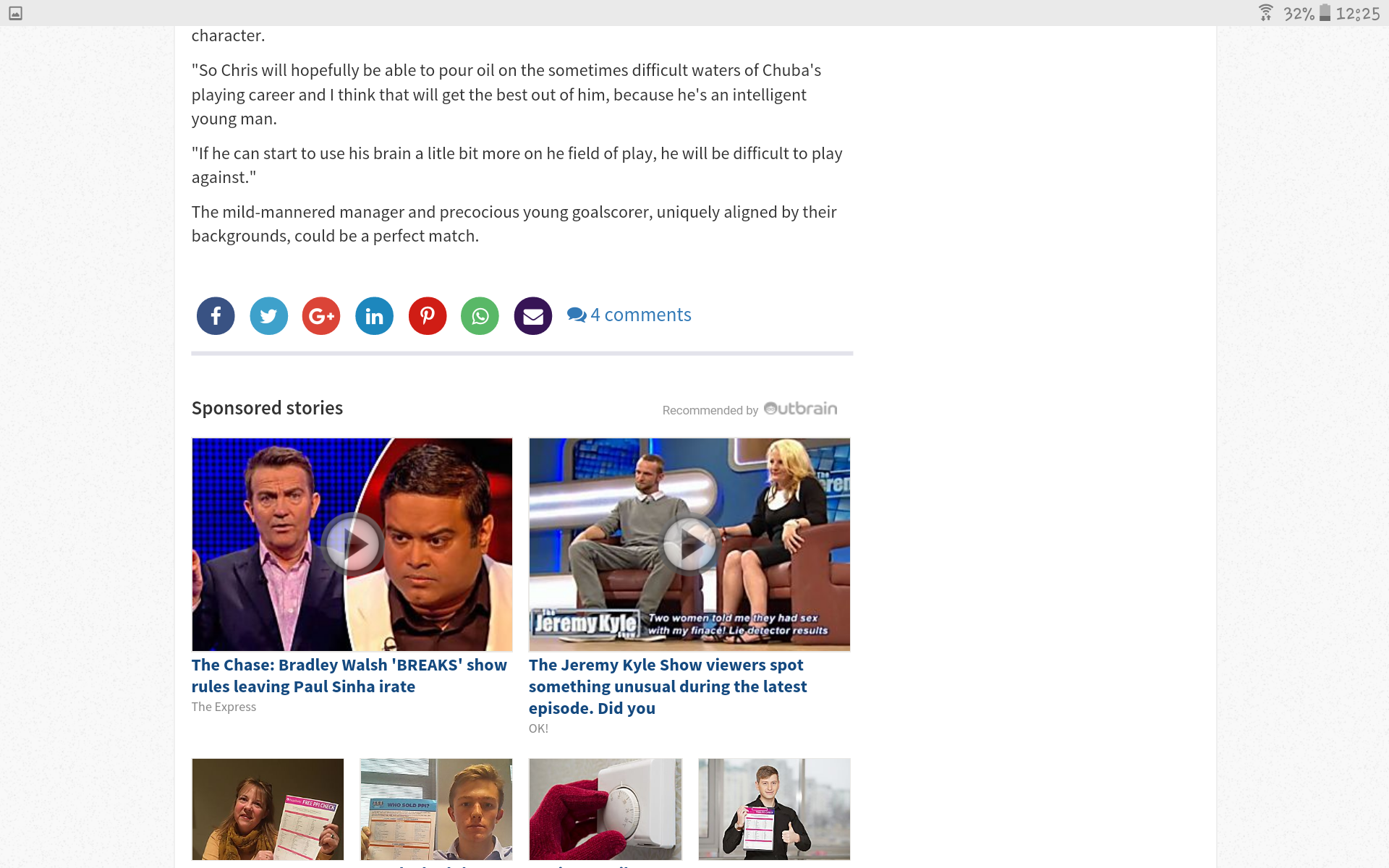Open the 4 comments link

pos(629,315)
